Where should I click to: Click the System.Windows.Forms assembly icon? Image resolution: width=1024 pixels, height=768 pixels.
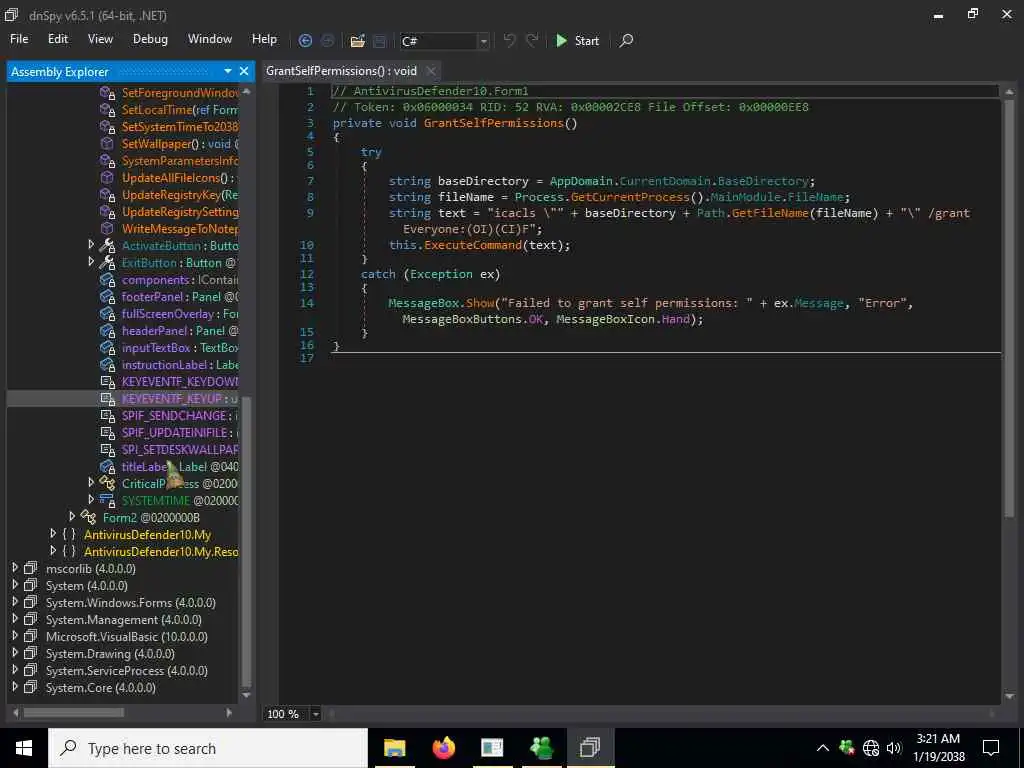coord(31,602)
